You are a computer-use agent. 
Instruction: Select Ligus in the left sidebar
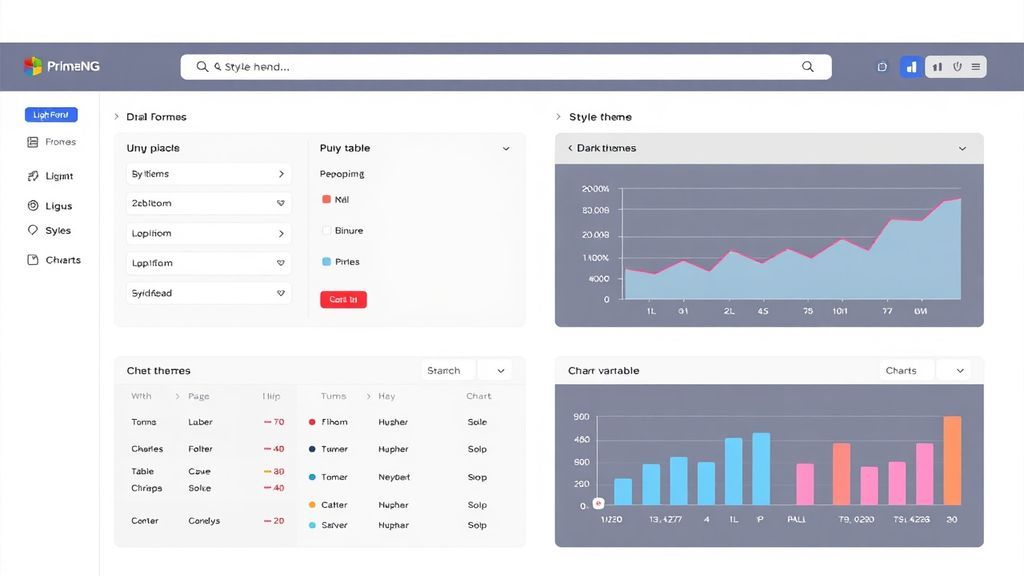(33, 206)
